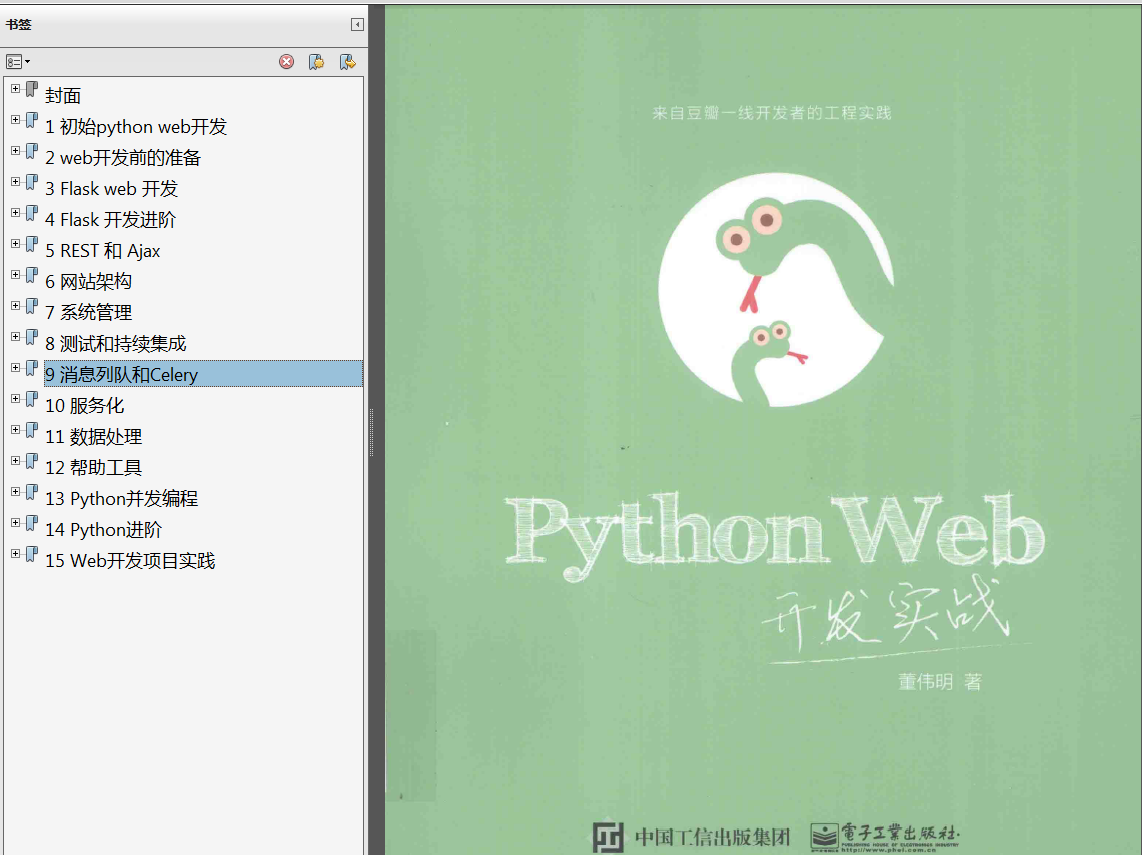
Task: Click the bookmark icon beside 13 Python并发编程
Action: coord(31,492)
